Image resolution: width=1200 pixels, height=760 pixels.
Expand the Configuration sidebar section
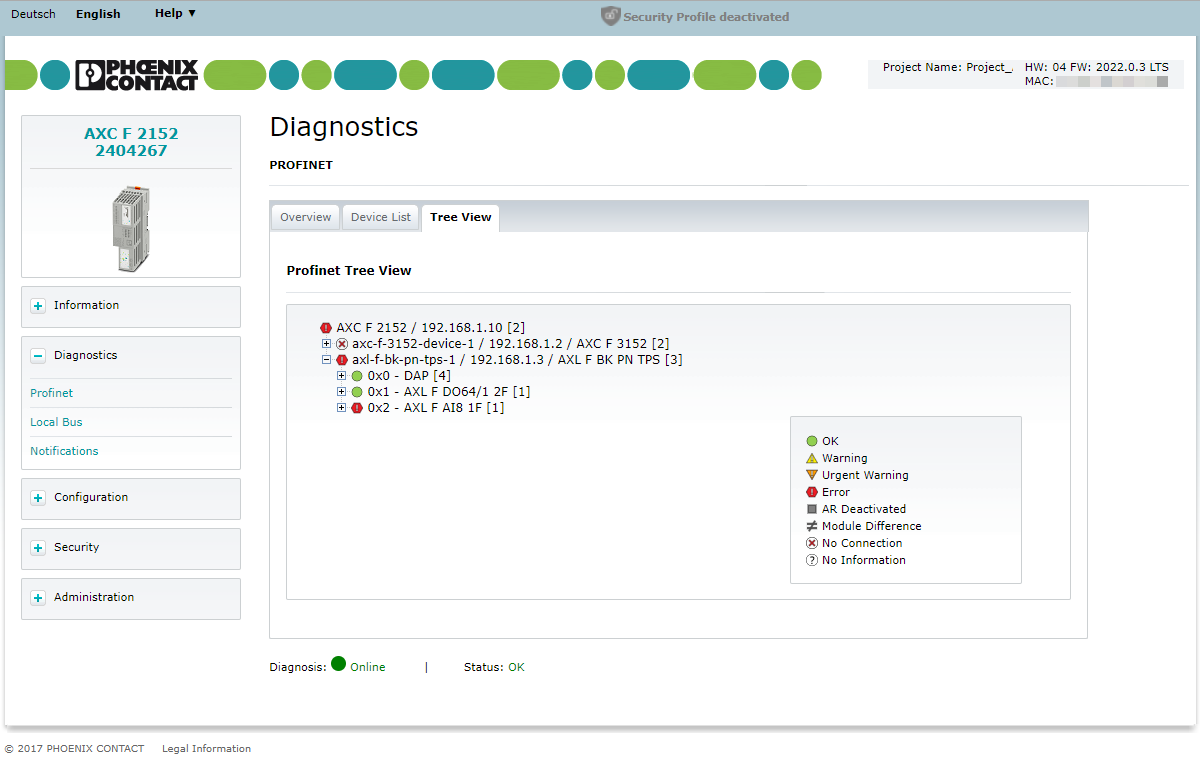pos(38,498)
